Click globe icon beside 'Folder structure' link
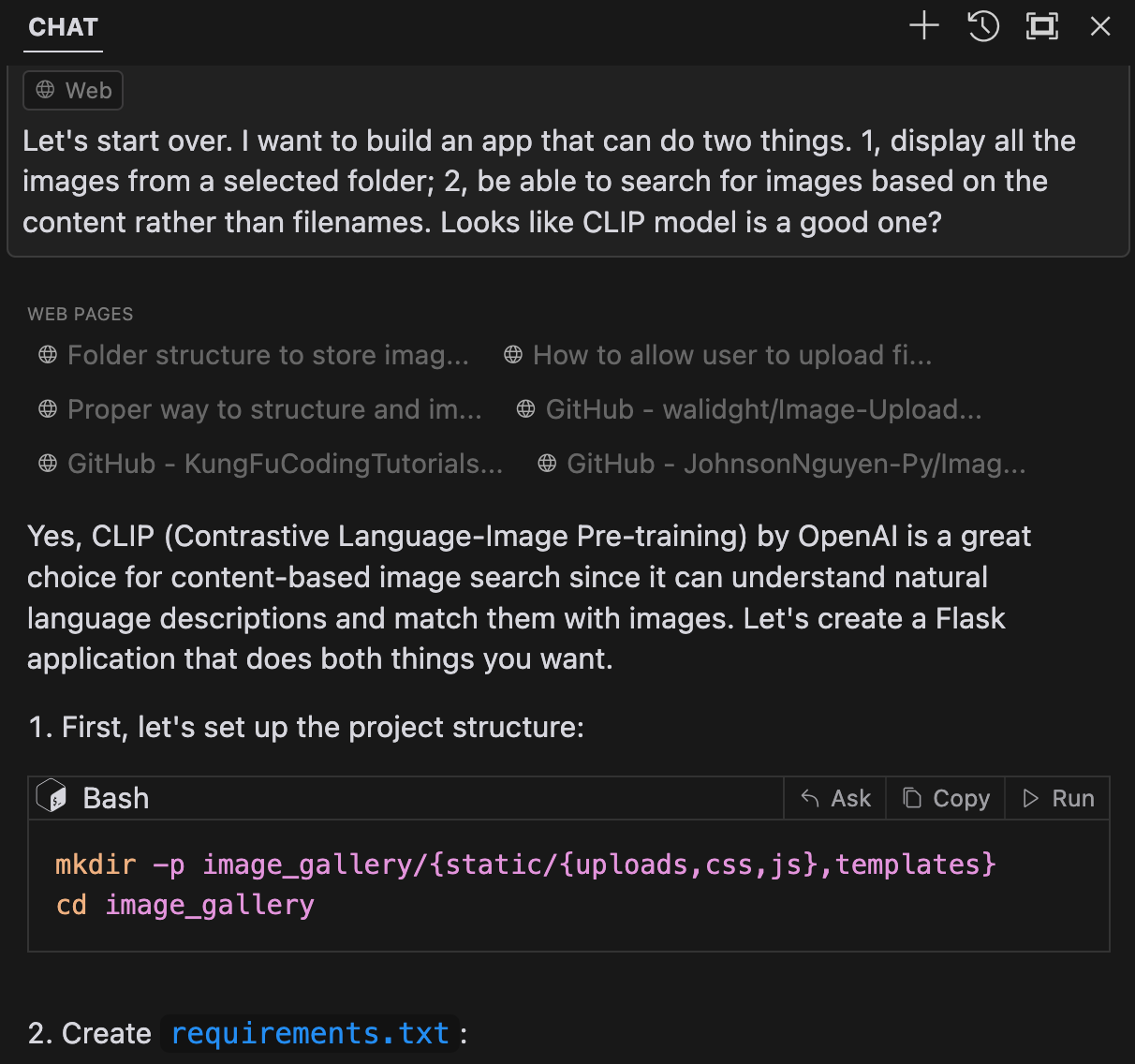Image resolution: width=1135 pixels, height=1064 pixels. click(x=48, y=355)
